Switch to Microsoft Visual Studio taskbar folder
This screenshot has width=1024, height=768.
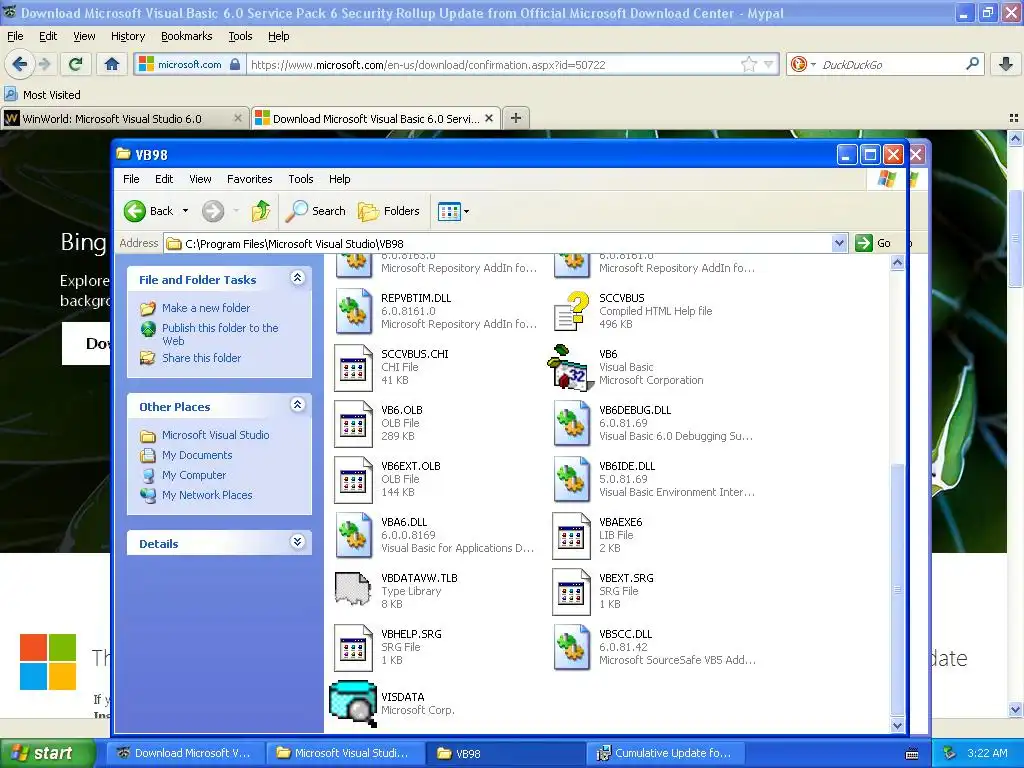pyautogui.click(x=345, y=753)
